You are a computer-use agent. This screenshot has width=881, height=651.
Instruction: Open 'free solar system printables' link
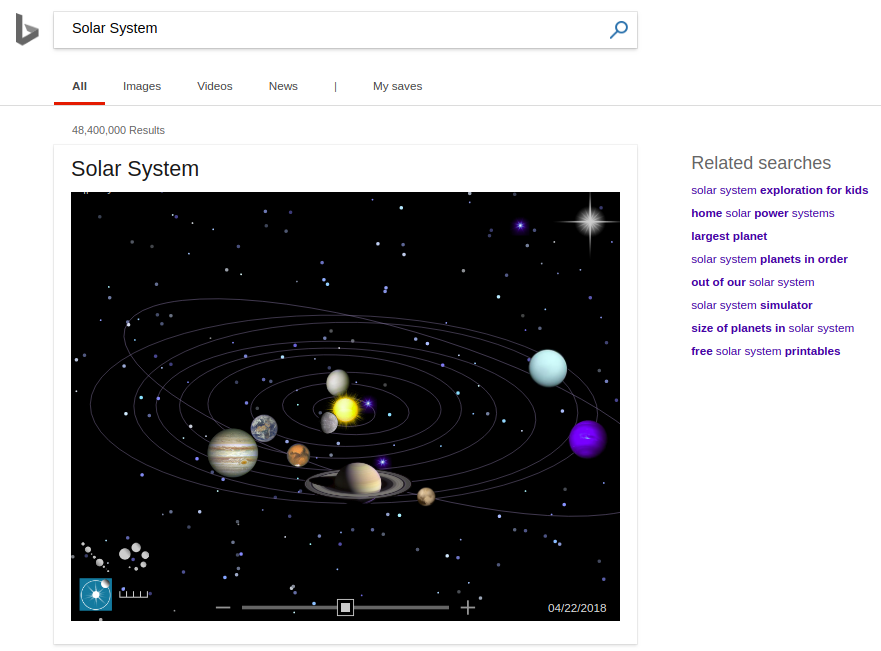(765, 351)
